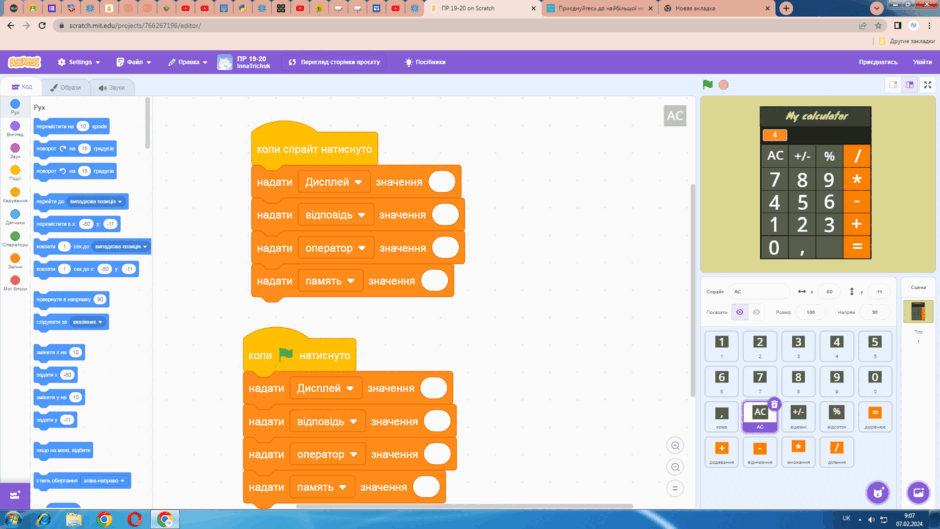The height and width of the screenshot is (529, 940).
Task: Select the Variables block category
Action: [x=15, y=262]
